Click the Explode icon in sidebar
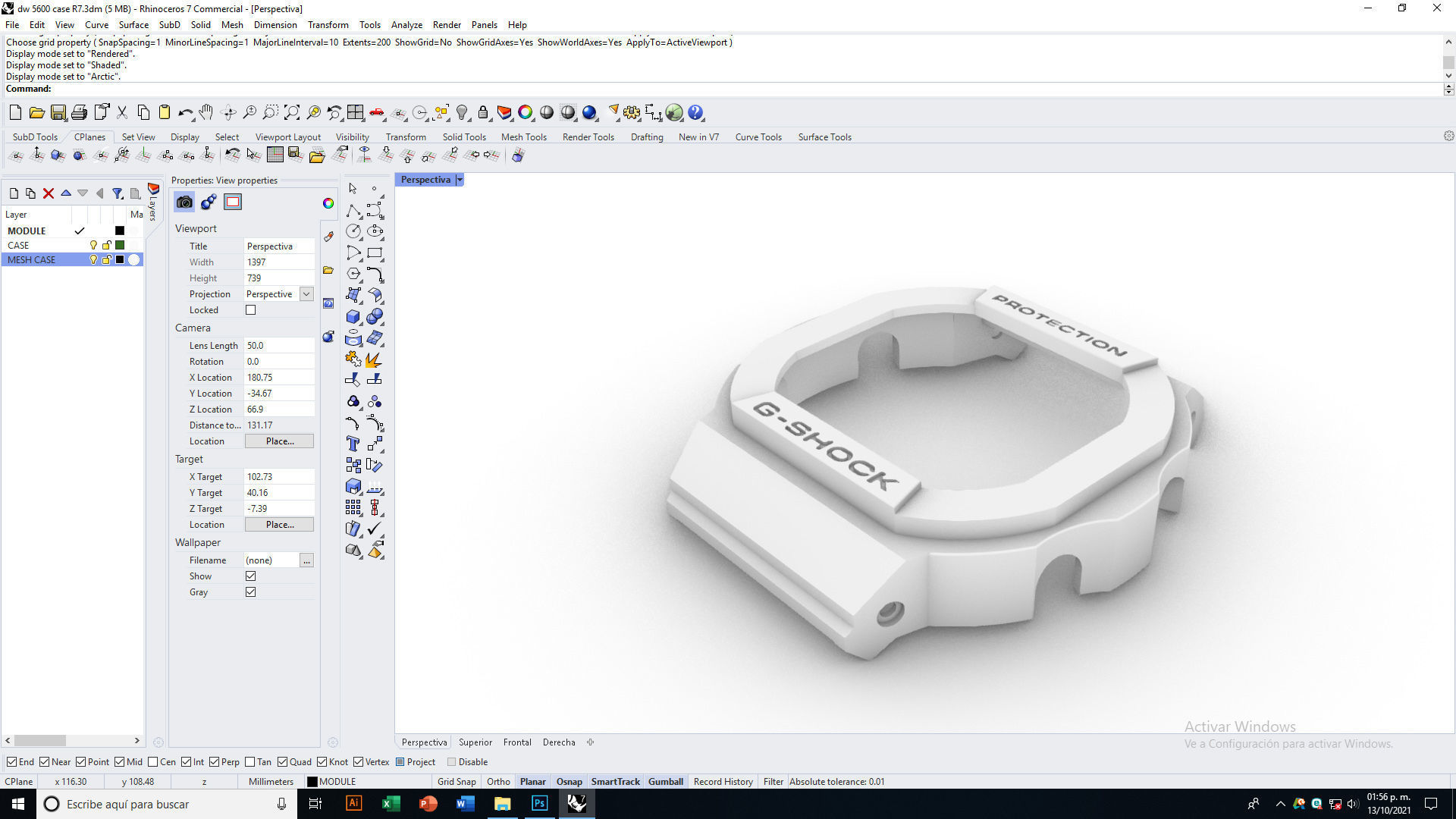The width and height of the screenshot is (1456, 819). tap(375, 359)
